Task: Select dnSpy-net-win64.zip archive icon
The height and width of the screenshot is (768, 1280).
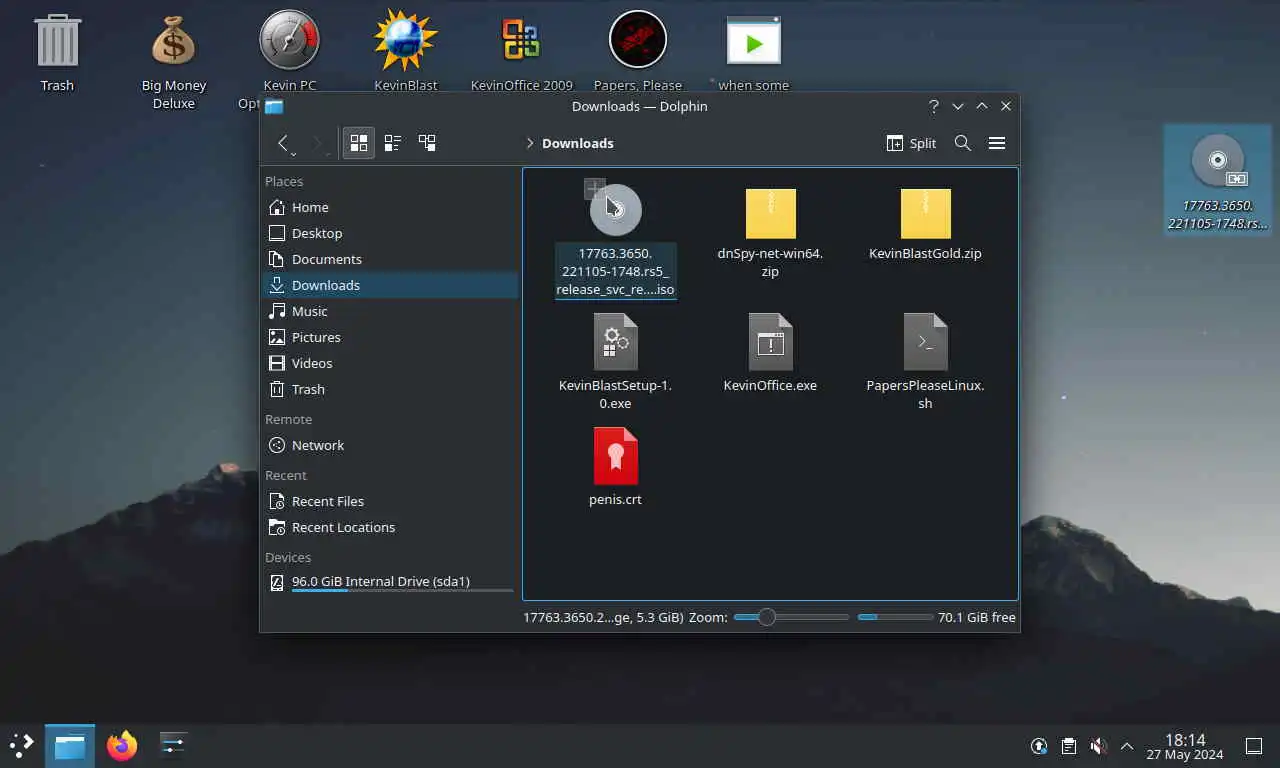Action: pos(770,213)
